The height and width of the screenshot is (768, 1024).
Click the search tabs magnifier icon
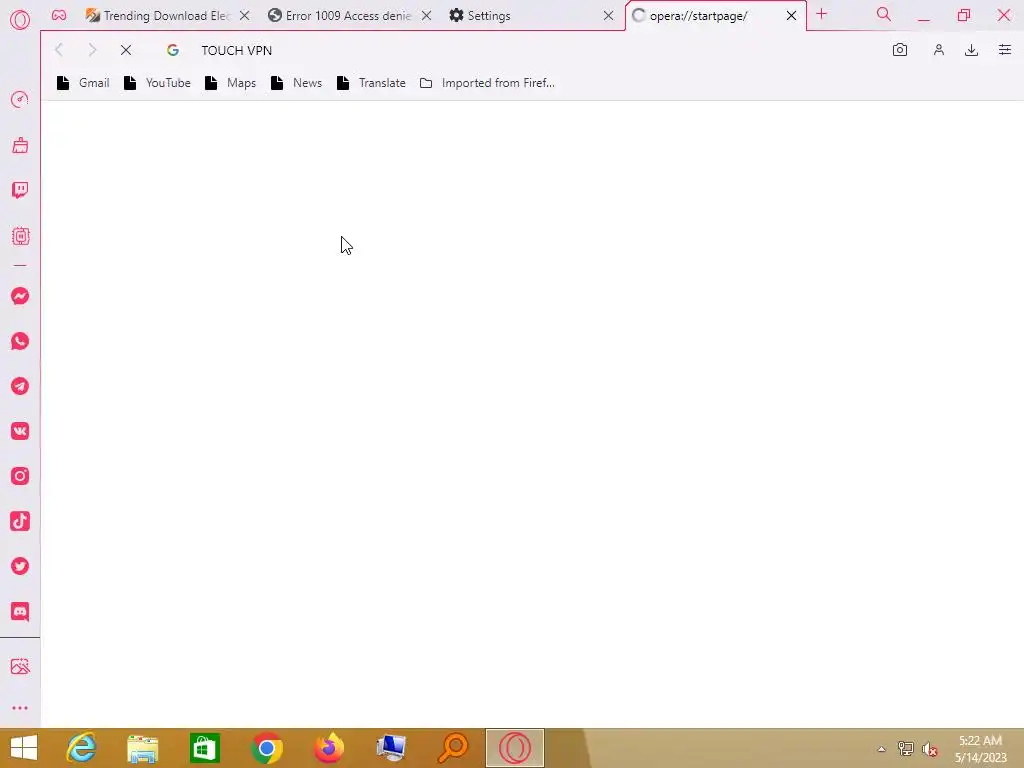(x=884, y=14)
